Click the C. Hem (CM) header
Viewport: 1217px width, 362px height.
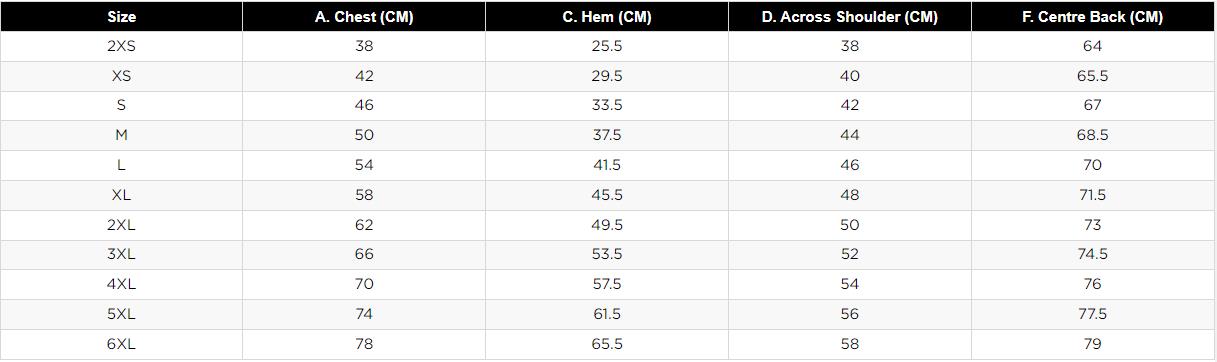[x=607, y=17]
